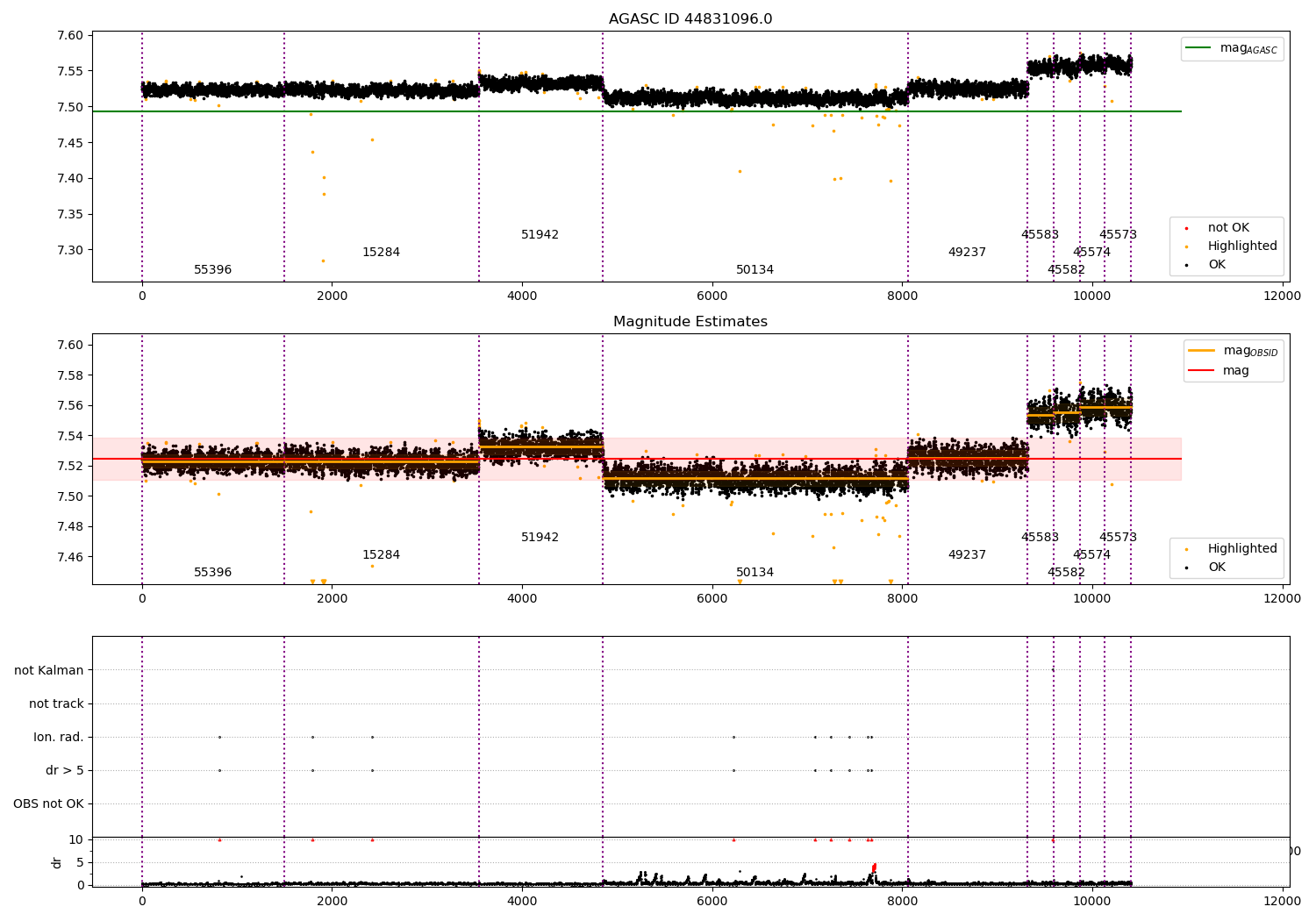Click the "not OK" legend entry
The height and width of the screenshot is (921, 1316).
pos(1228,228)
